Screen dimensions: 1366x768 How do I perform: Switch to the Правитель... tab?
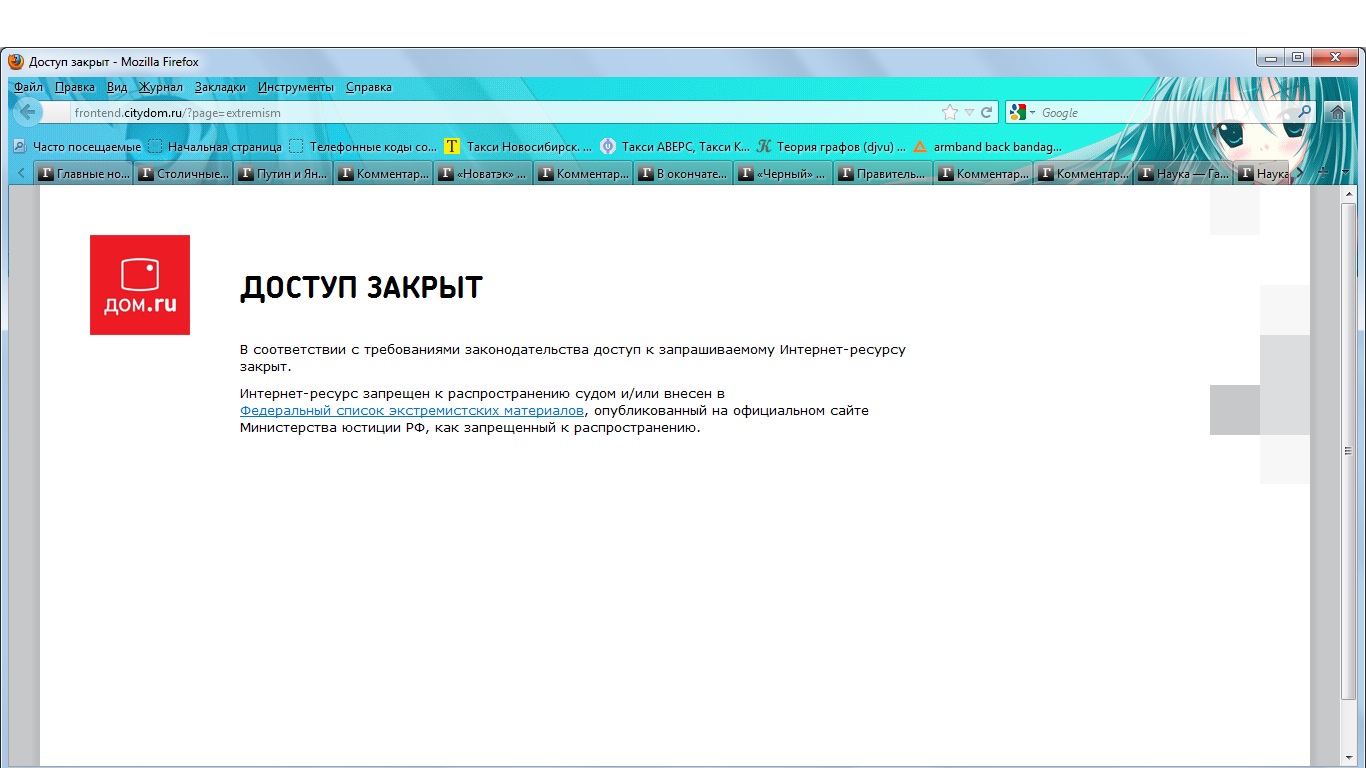pos(883,173)
